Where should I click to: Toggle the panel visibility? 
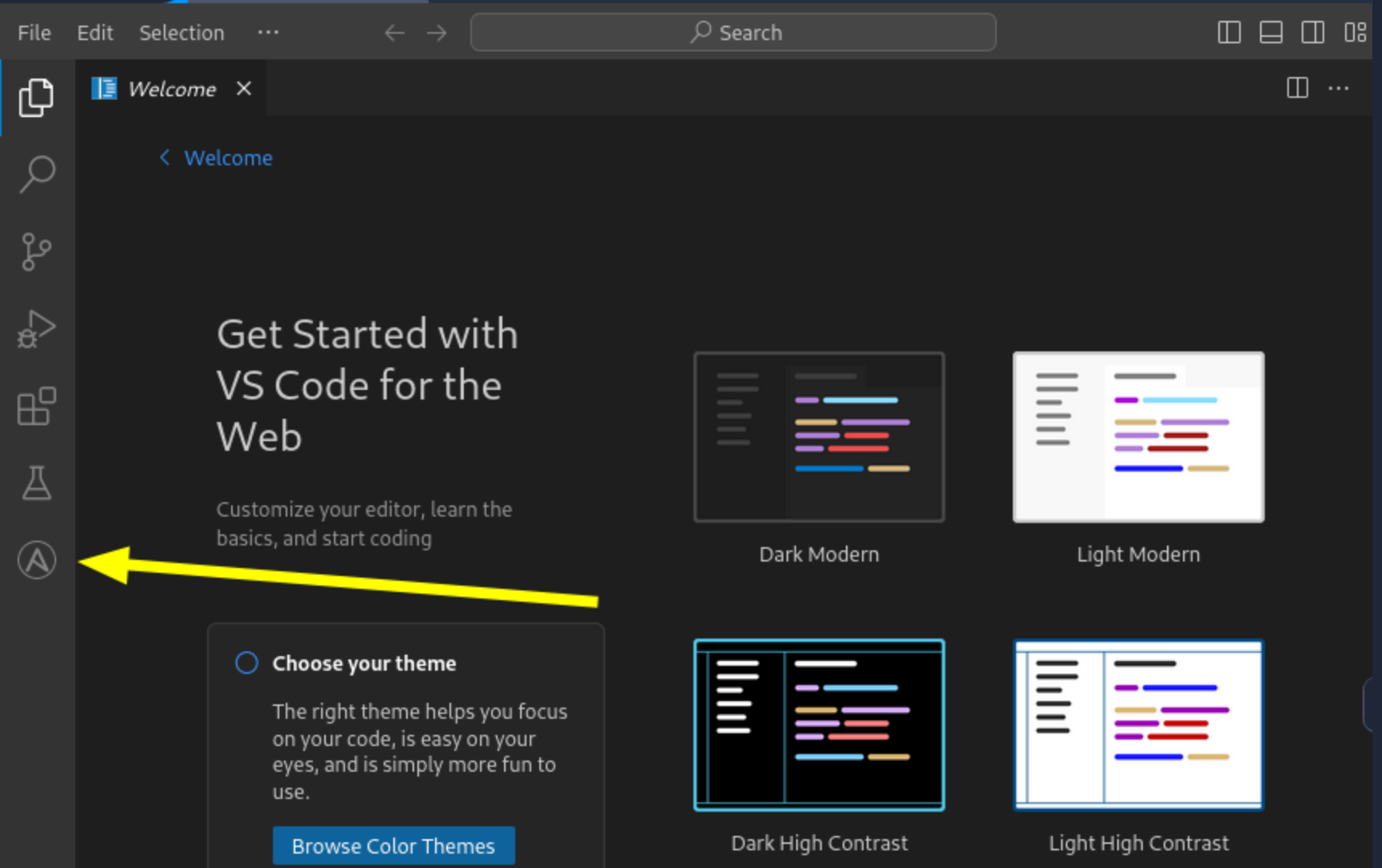(x=1270, y=32)
